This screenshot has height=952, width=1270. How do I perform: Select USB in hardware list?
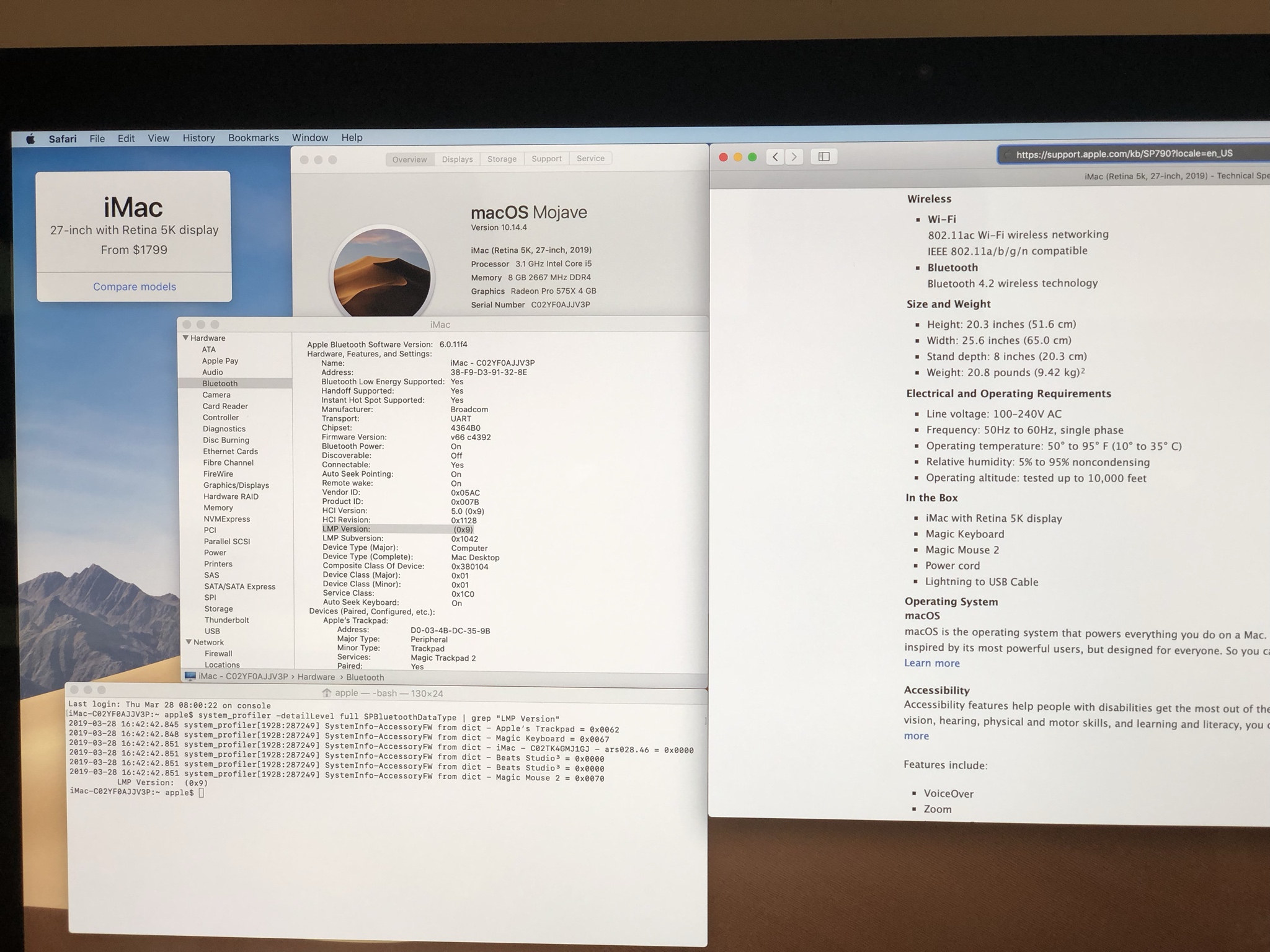(212, 631)
